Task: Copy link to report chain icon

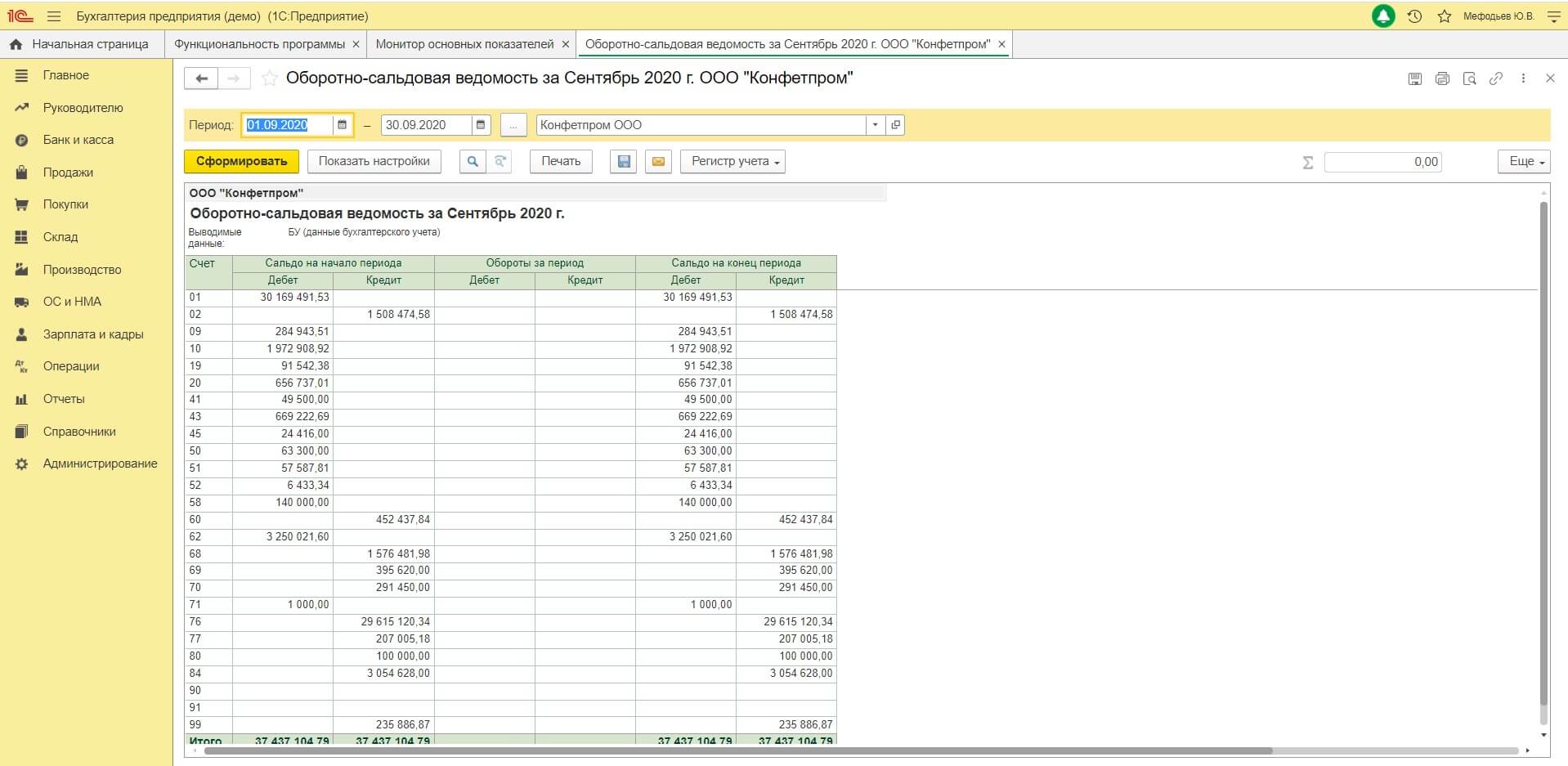Action: coord(1496,78)
